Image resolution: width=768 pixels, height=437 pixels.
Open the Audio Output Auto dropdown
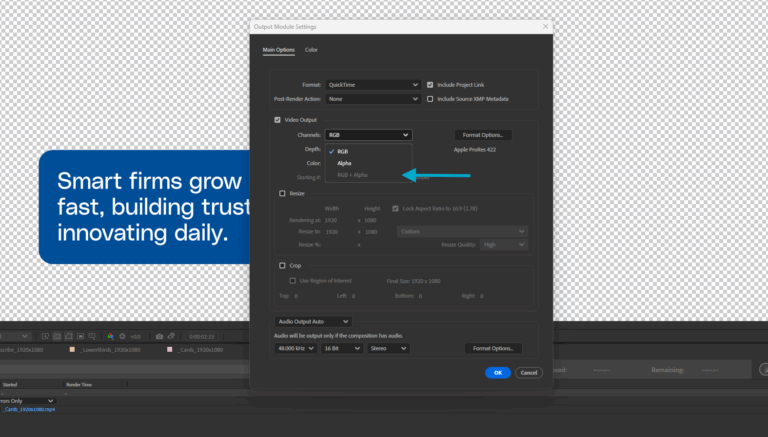point(313,321)
